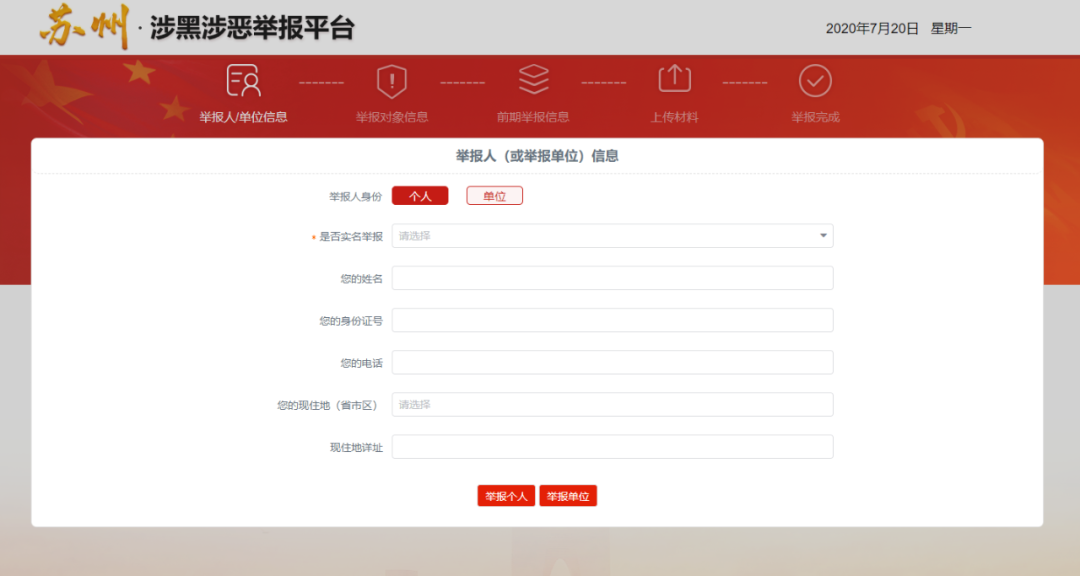The image size is (1080, 576).
Task: Click the dropdown arrow of 是否实名举报
Action: (823, 236)
